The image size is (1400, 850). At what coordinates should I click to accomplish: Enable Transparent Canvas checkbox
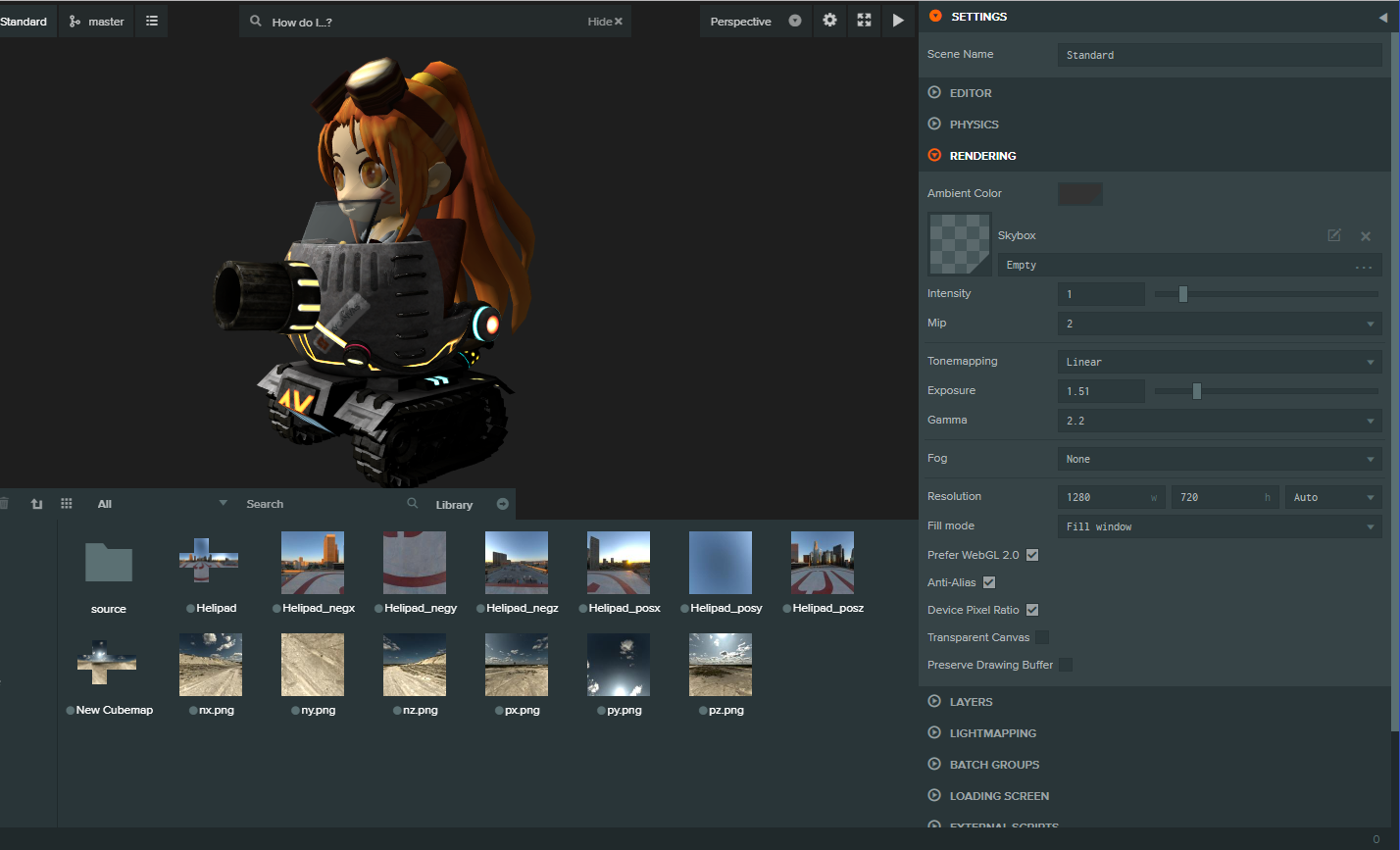click(1042, 637)
